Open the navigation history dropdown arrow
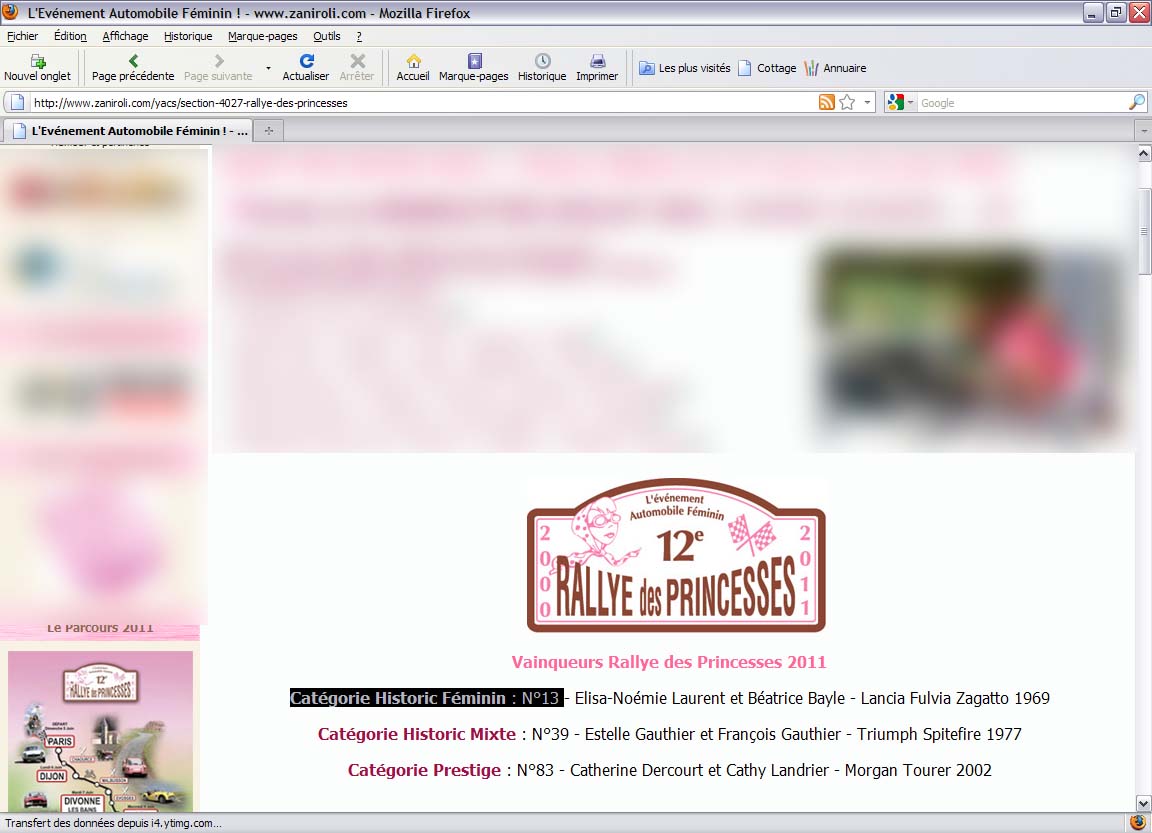1152x833 pixels. (x=268, y=68)
